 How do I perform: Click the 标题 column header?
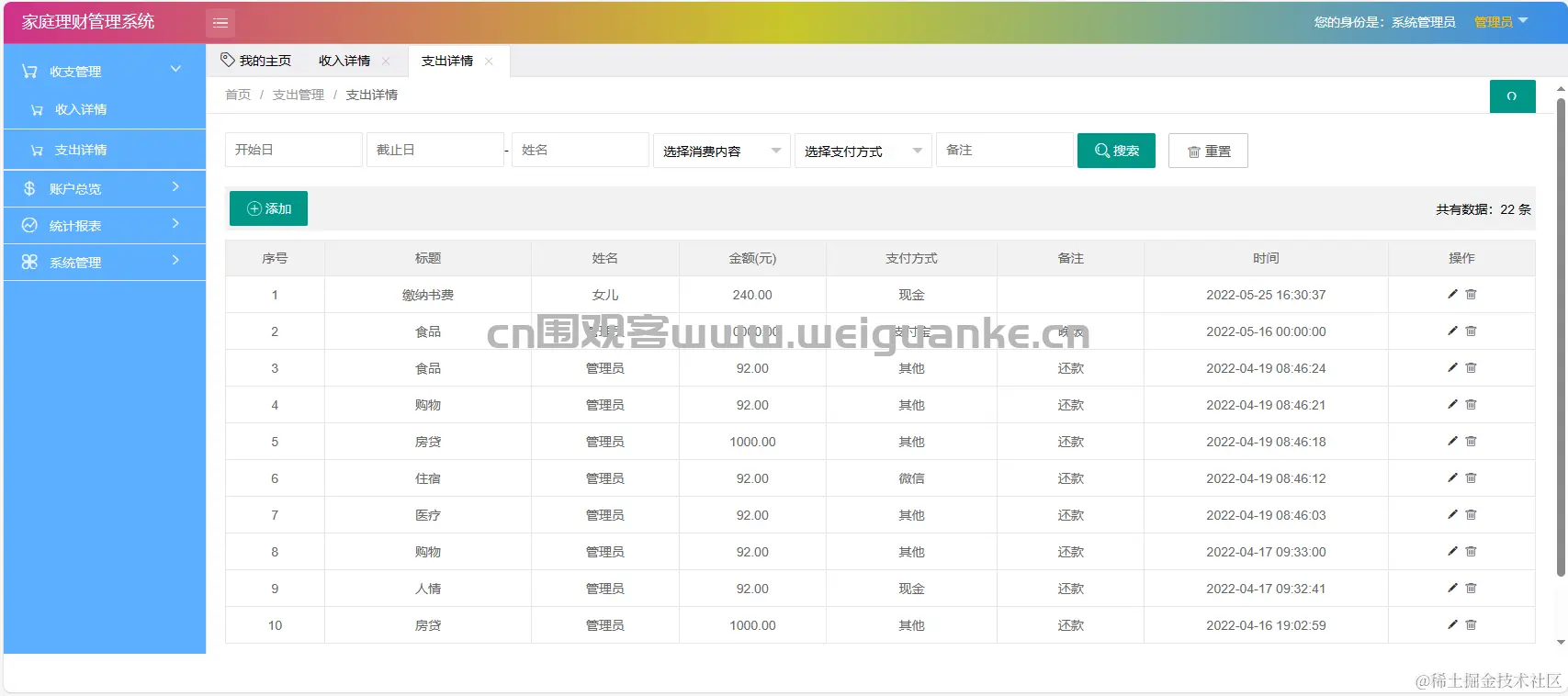click(x=428, y=258)
